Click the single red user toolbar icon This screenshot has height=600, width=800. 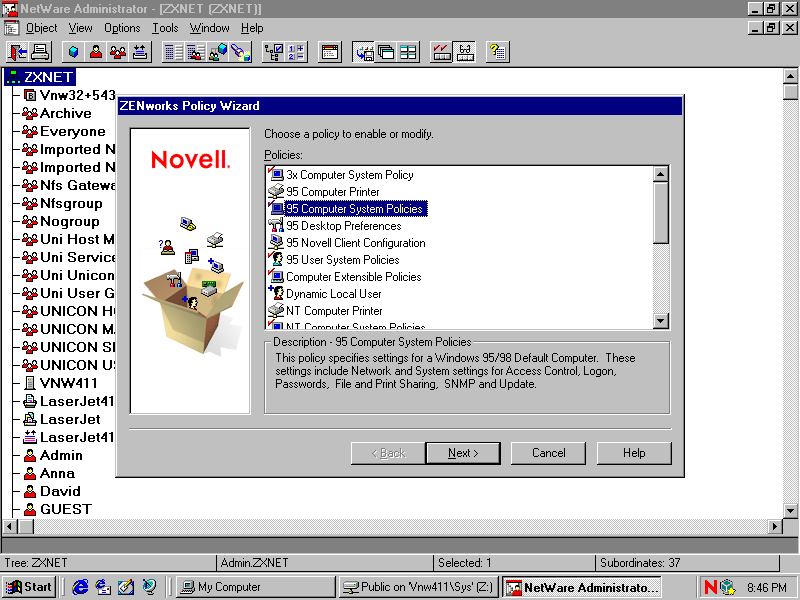95,52
